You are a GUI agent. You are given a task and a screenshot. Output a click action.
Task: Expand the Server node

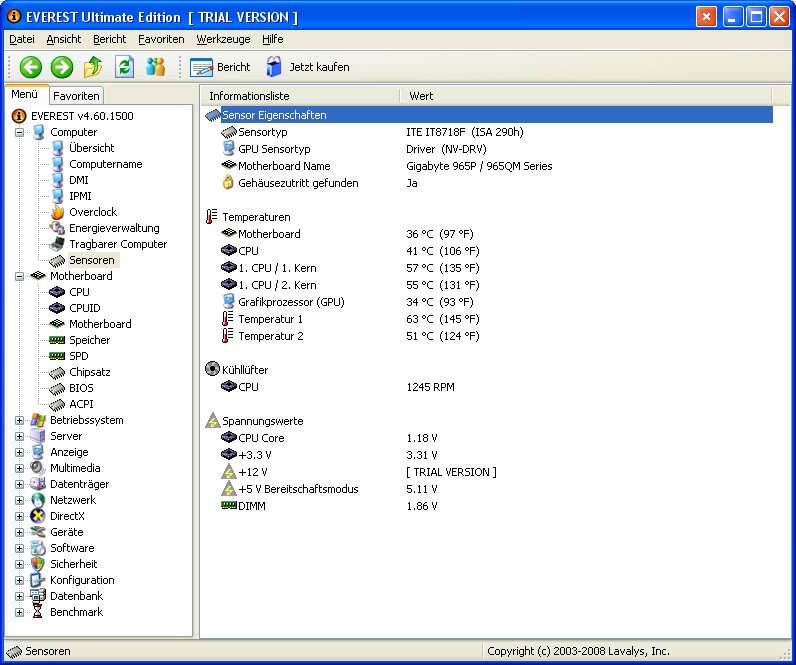click(x=19, y=436)
